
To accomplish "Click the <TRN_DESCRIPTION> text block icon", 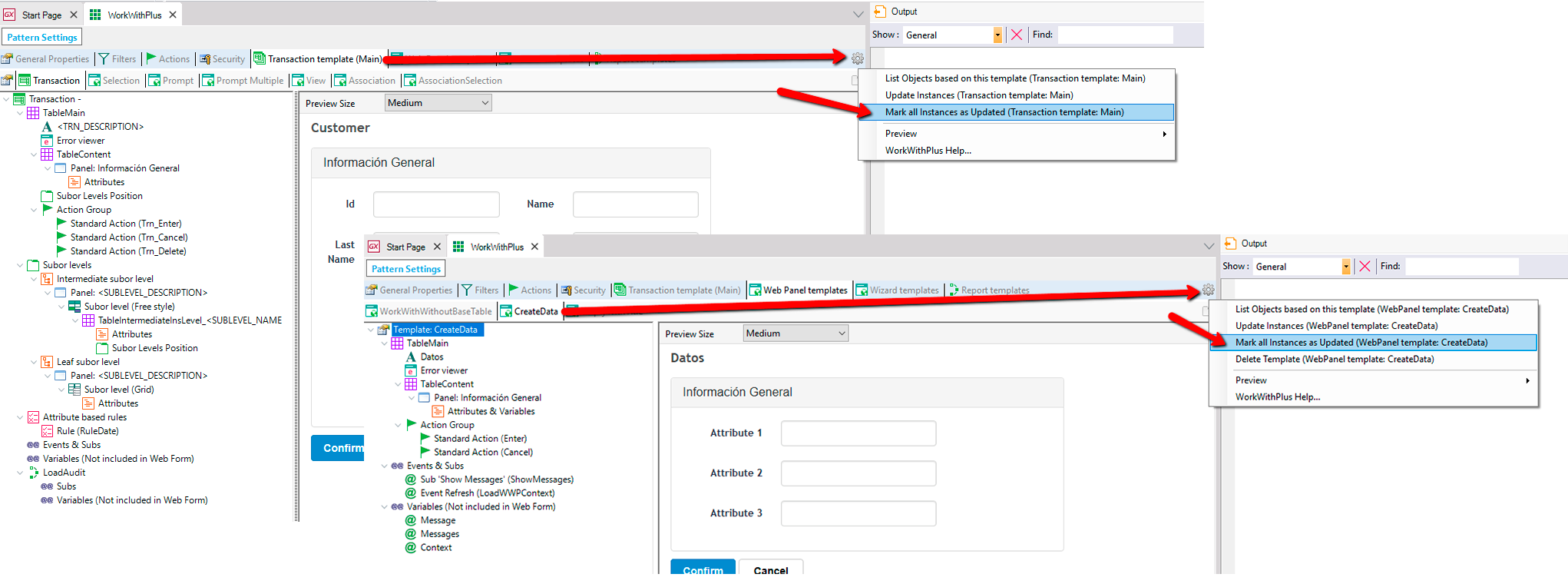I will (x=48, y=127).
